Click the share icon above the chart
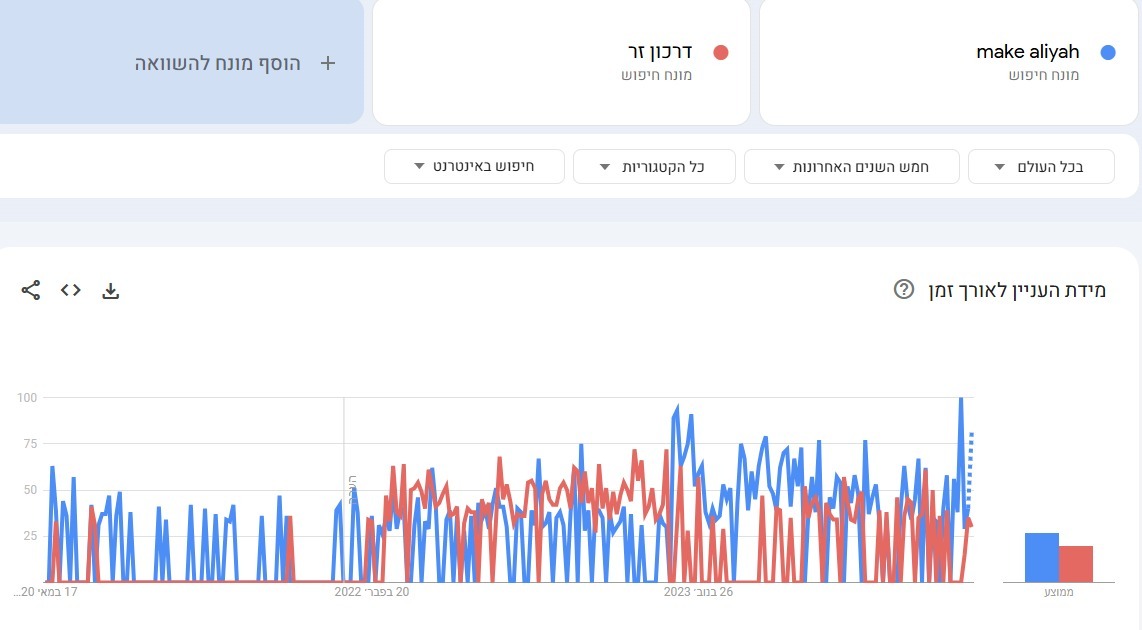1142x630 pixels. click(x=31, y=290)
